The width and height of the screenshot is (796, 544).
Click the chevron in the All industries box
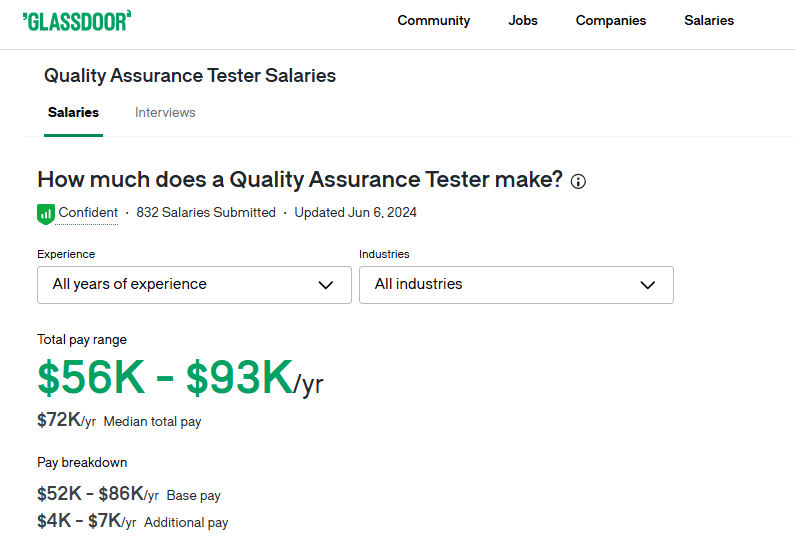tap(647, 285)
